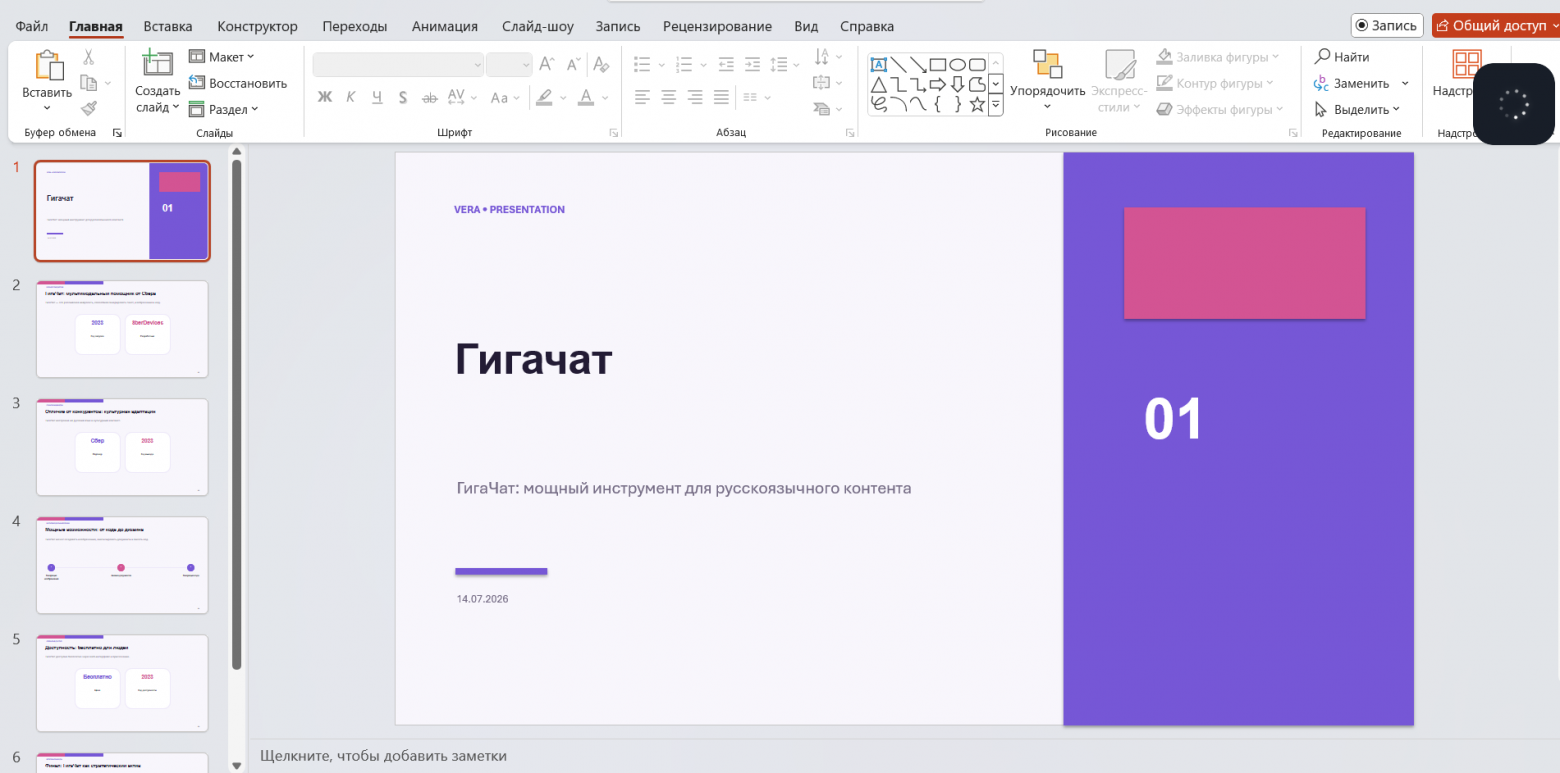
Task: Switch to the Слайд-шоу tab
Action: pyautogui.click(x=536, y=26)
